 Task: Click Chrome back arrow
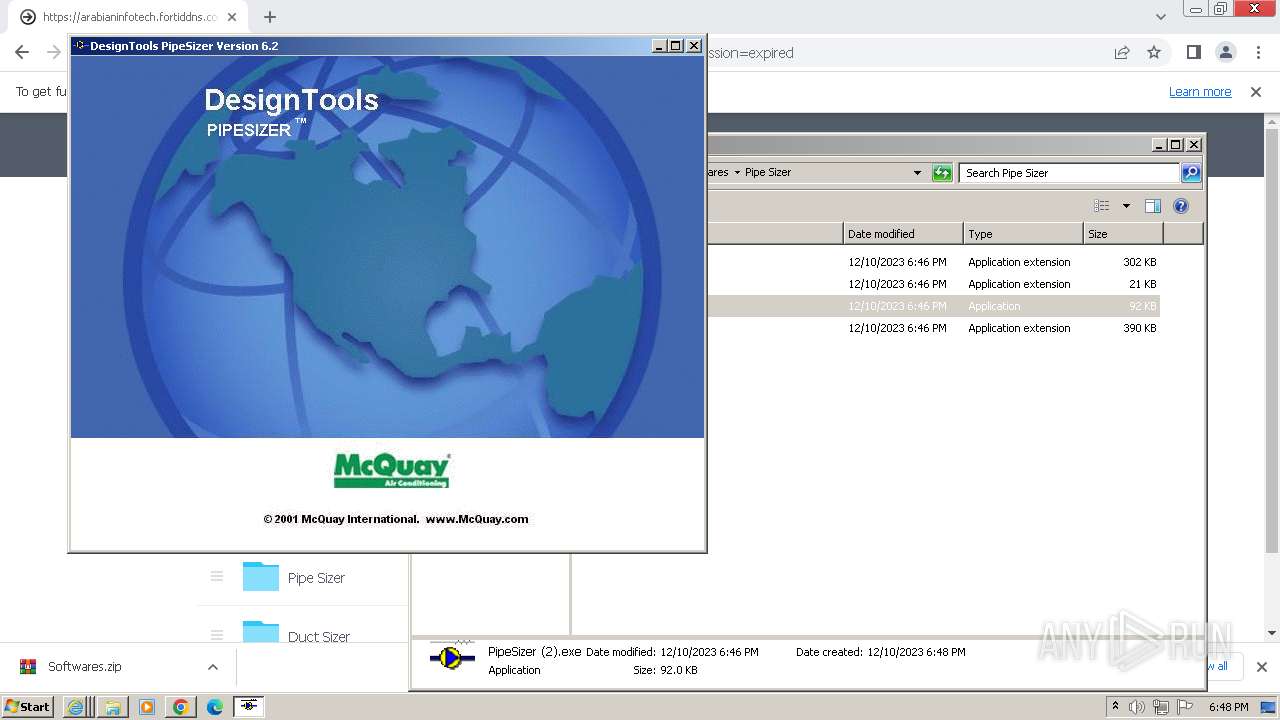(22, 53)
